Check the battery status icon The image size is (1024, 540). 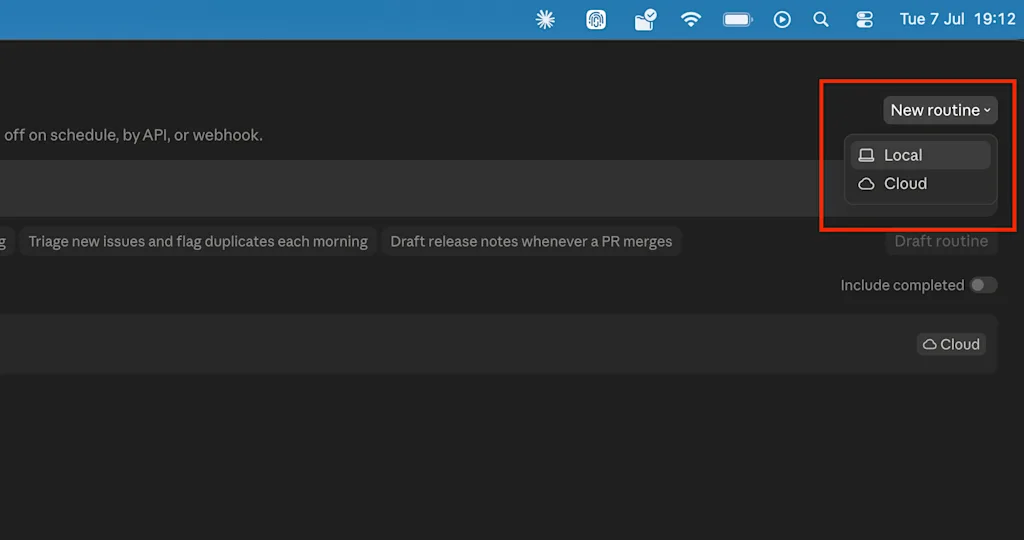(x=738, y=20)
